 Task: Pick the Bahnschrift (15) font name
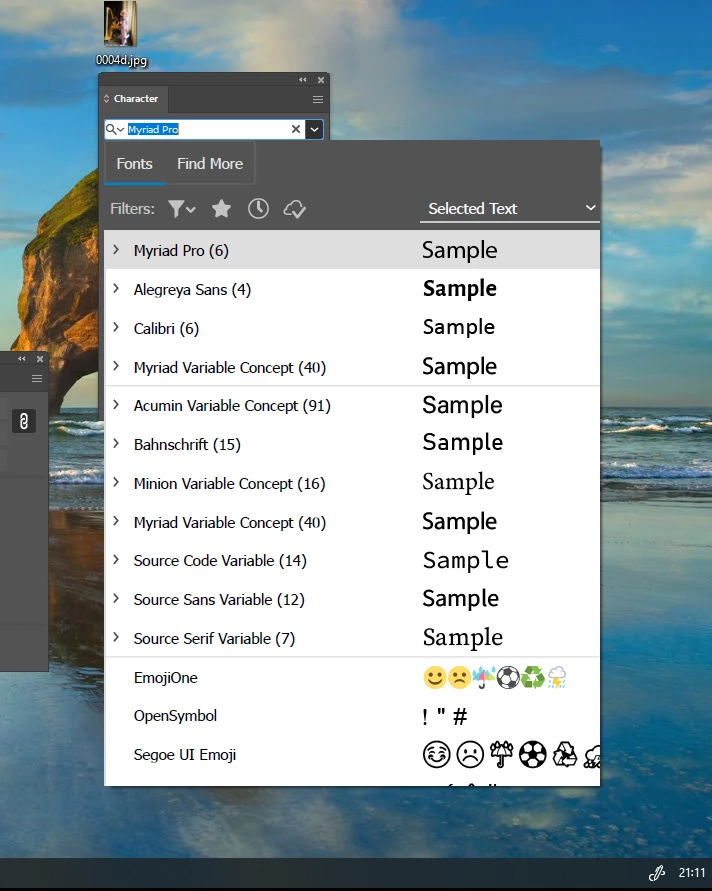[187, 444]
